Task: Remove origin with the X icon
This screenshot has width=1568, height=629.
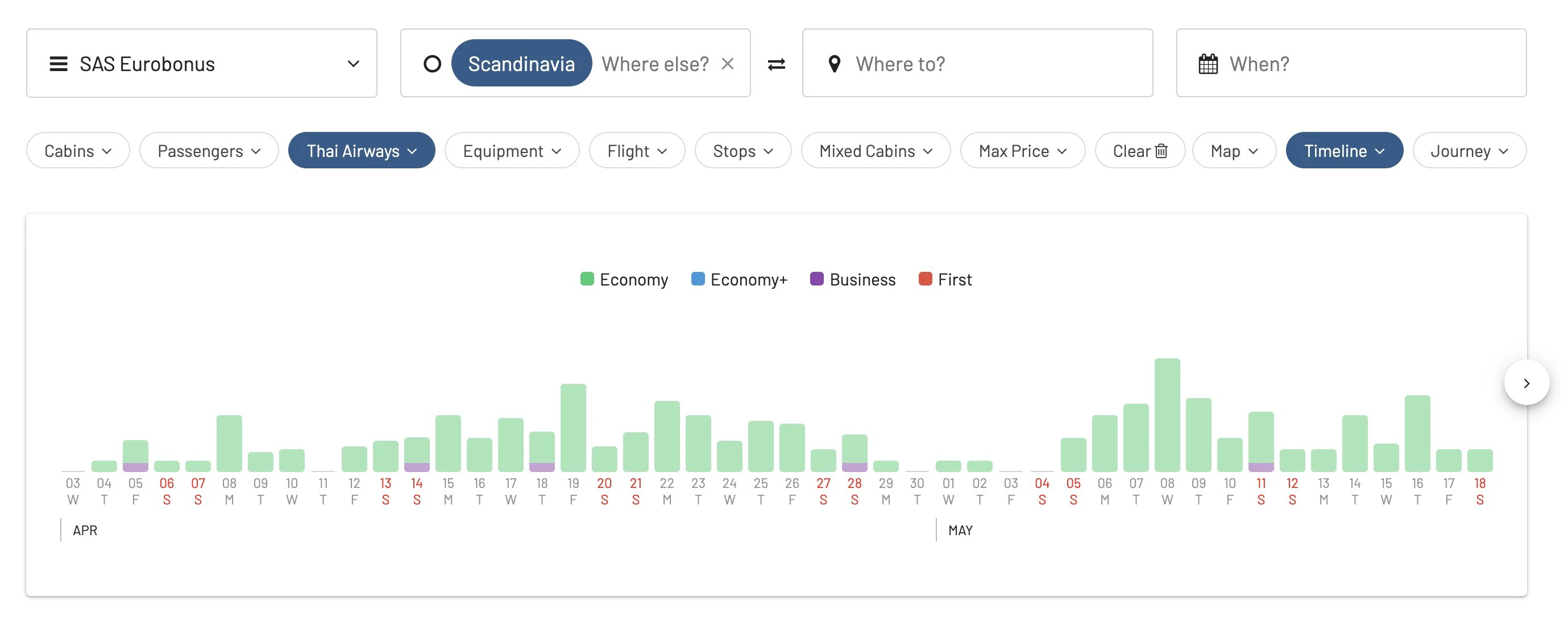Action: pyautogui.click(x=727, y=63)
